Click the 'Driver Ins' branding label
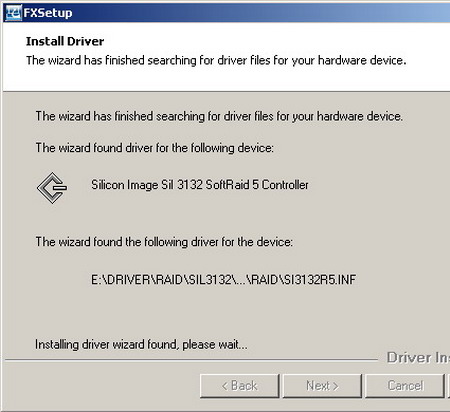 click(x=418, y=358)
